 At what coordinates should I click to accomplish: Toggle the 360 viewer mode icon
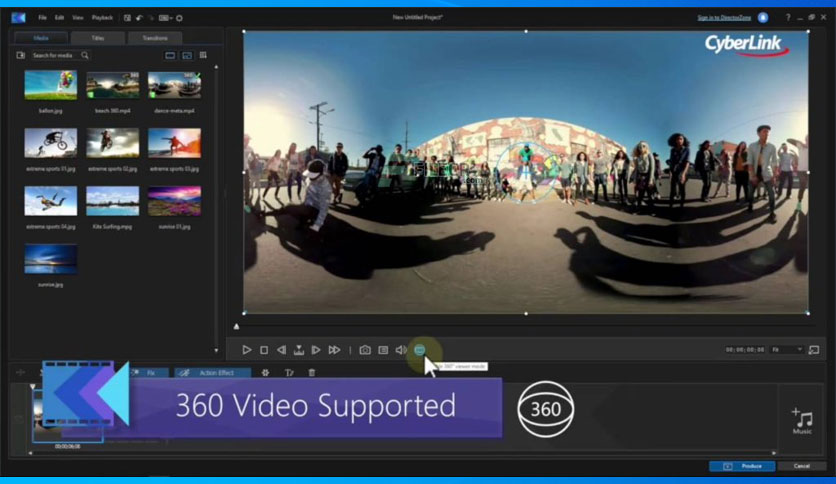pos(420,350)
